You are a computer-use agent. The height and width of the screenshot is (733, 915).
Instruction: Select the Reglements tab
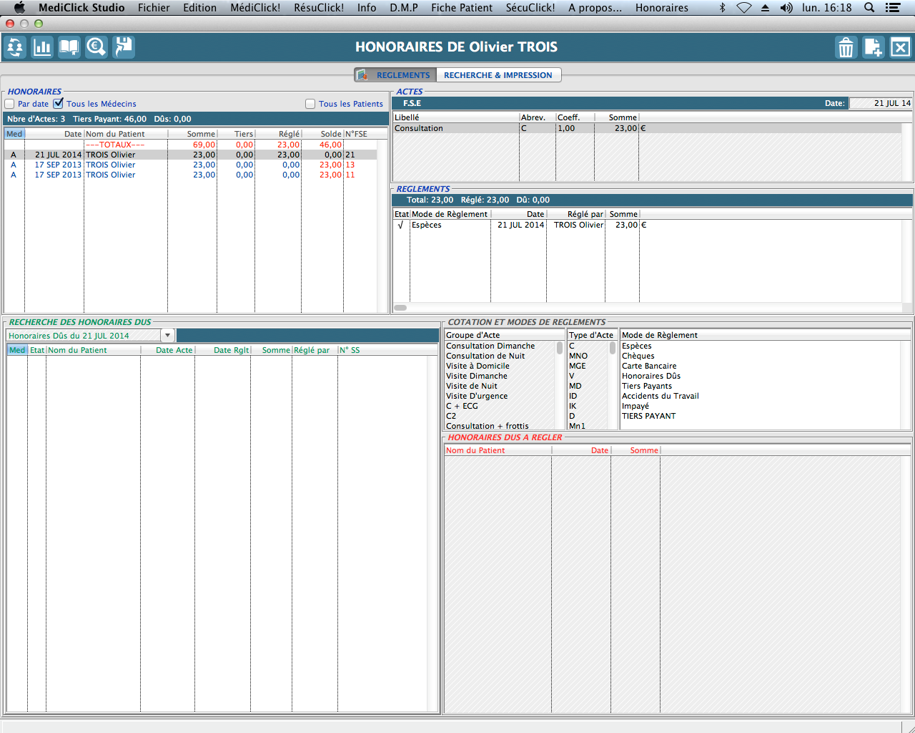(396, 75)
